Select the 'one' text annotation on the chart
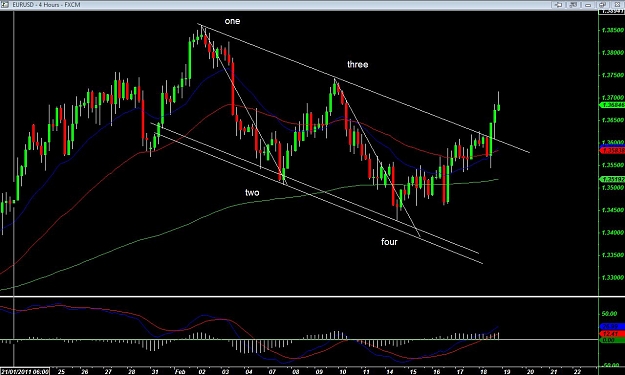The image size is (625, 375). coord(232,21)
